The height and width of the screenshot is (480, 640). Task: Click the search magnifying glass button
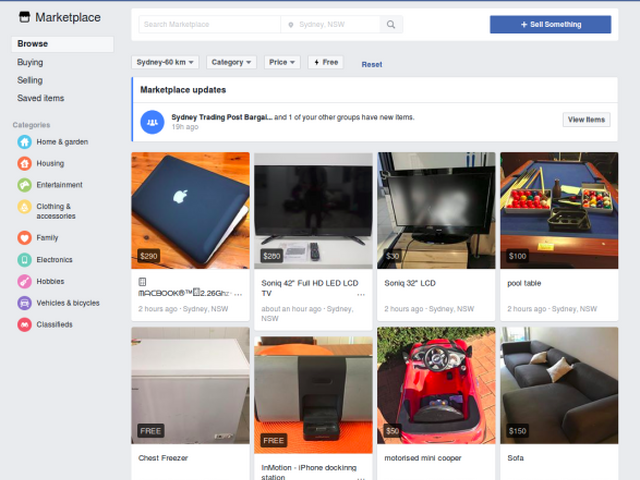tap(391, 24)
